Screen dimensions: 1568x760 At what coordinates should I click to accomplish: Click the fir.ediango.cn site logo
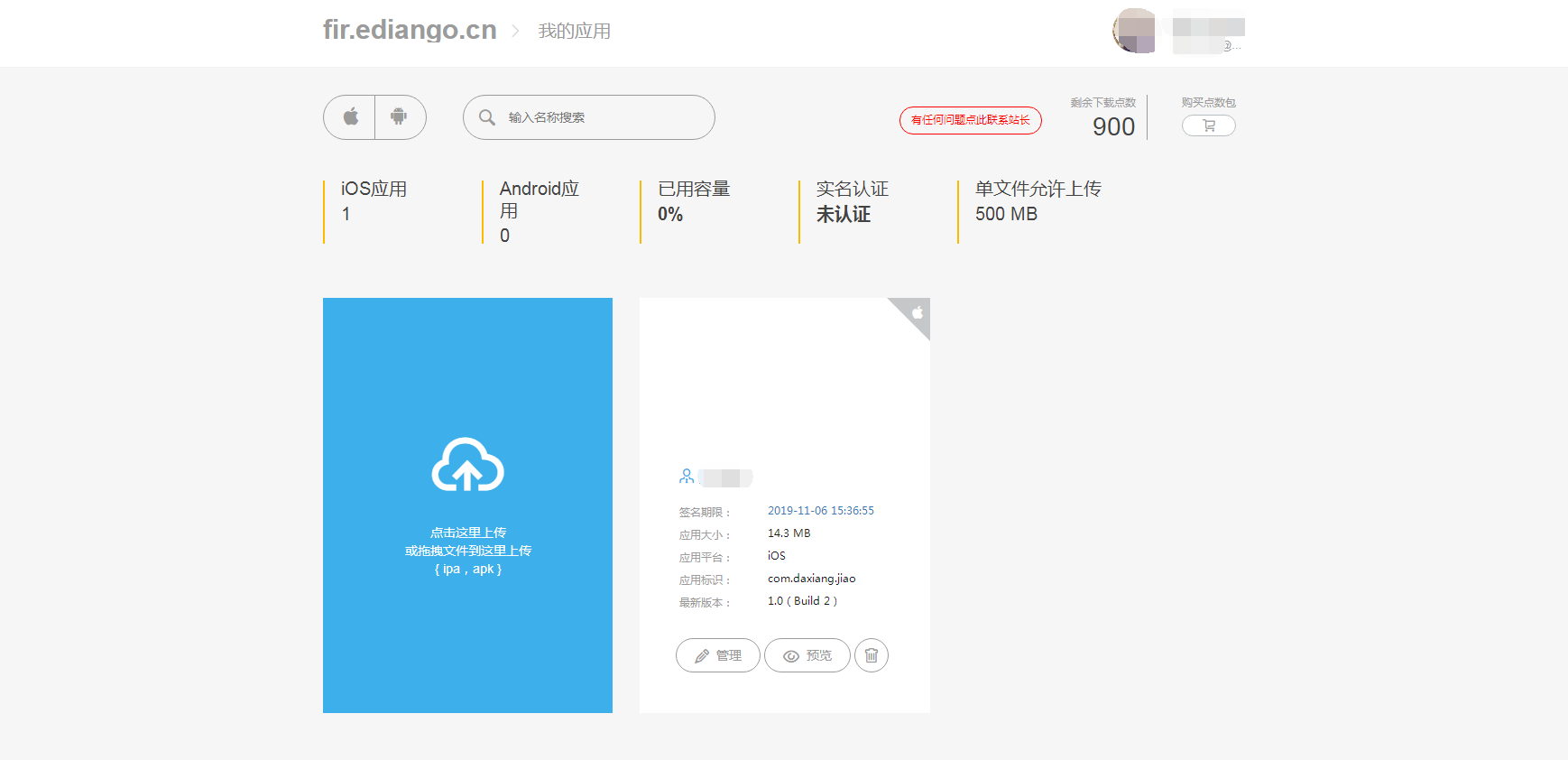410,30
